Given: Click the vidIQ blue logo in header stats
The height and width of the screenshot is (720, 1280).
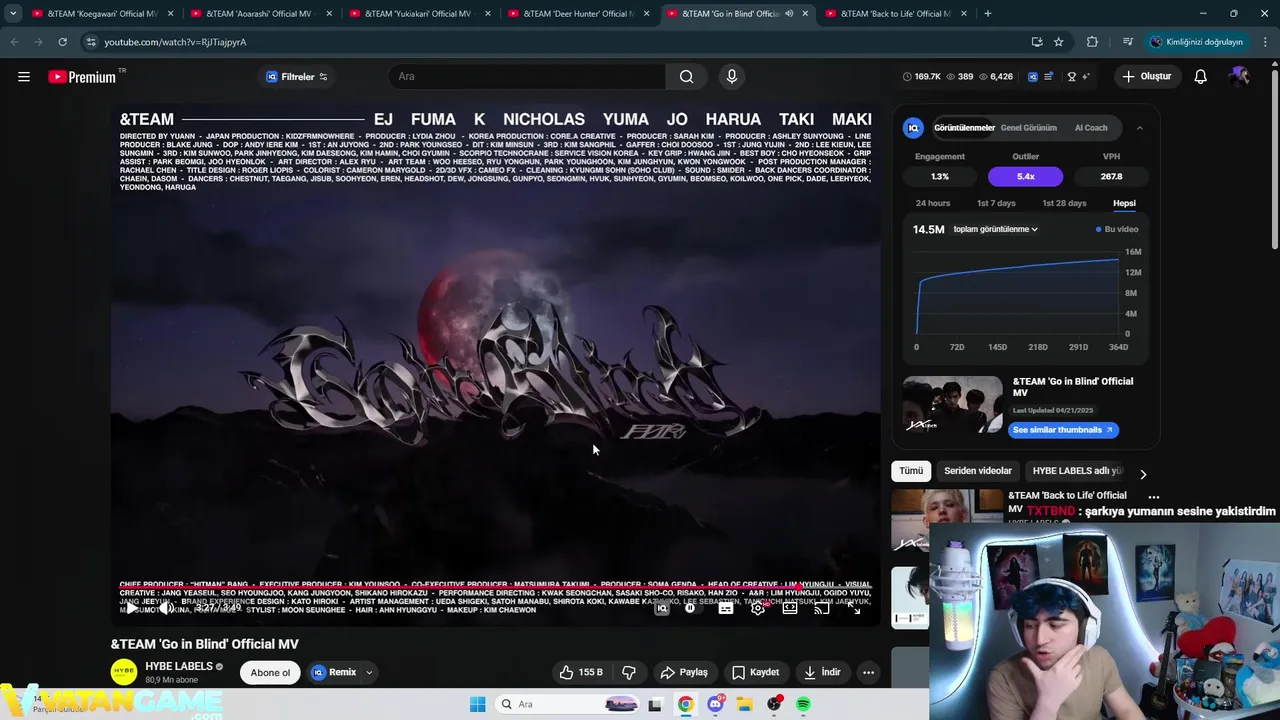Looking at the screenshot, I should [1033, 77].
